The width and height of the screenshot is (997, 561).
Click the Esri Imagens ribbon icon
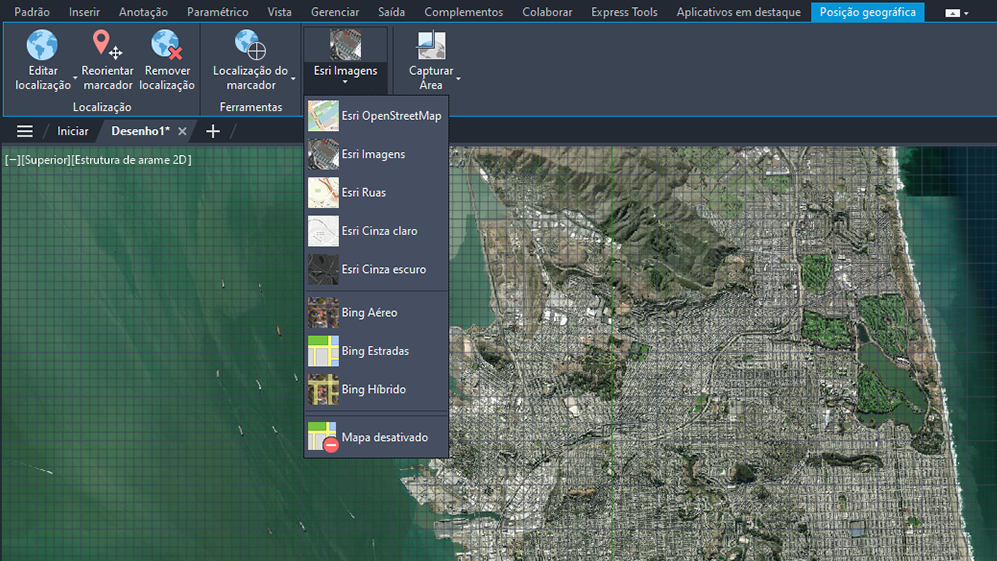pyautogui.click(x=345, y=45)
